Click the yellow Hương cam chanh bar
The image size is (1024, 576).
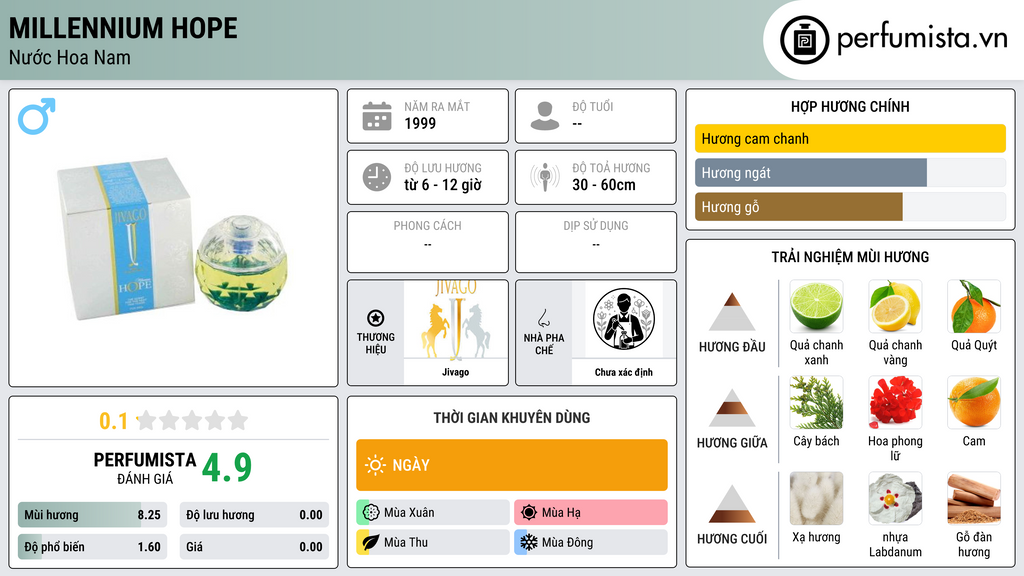pyautogui.click(x=850, y=138)
